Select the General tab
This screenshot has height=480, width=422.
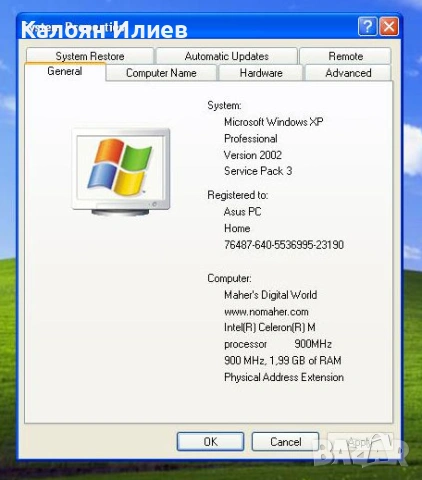pos(65,71)
